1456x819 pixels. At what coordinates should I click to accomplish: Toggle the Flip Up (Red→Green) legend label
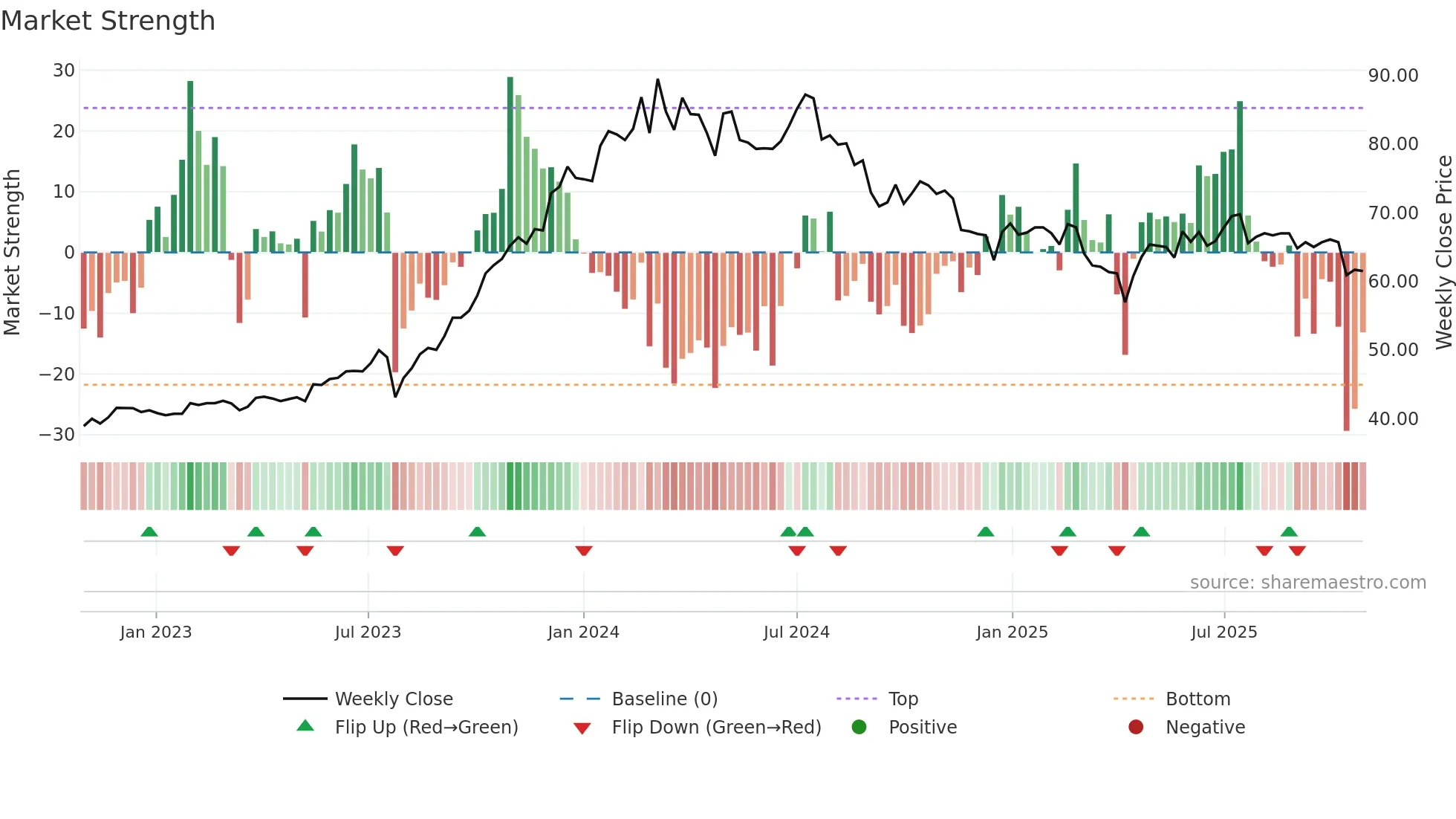pos(426,728)
